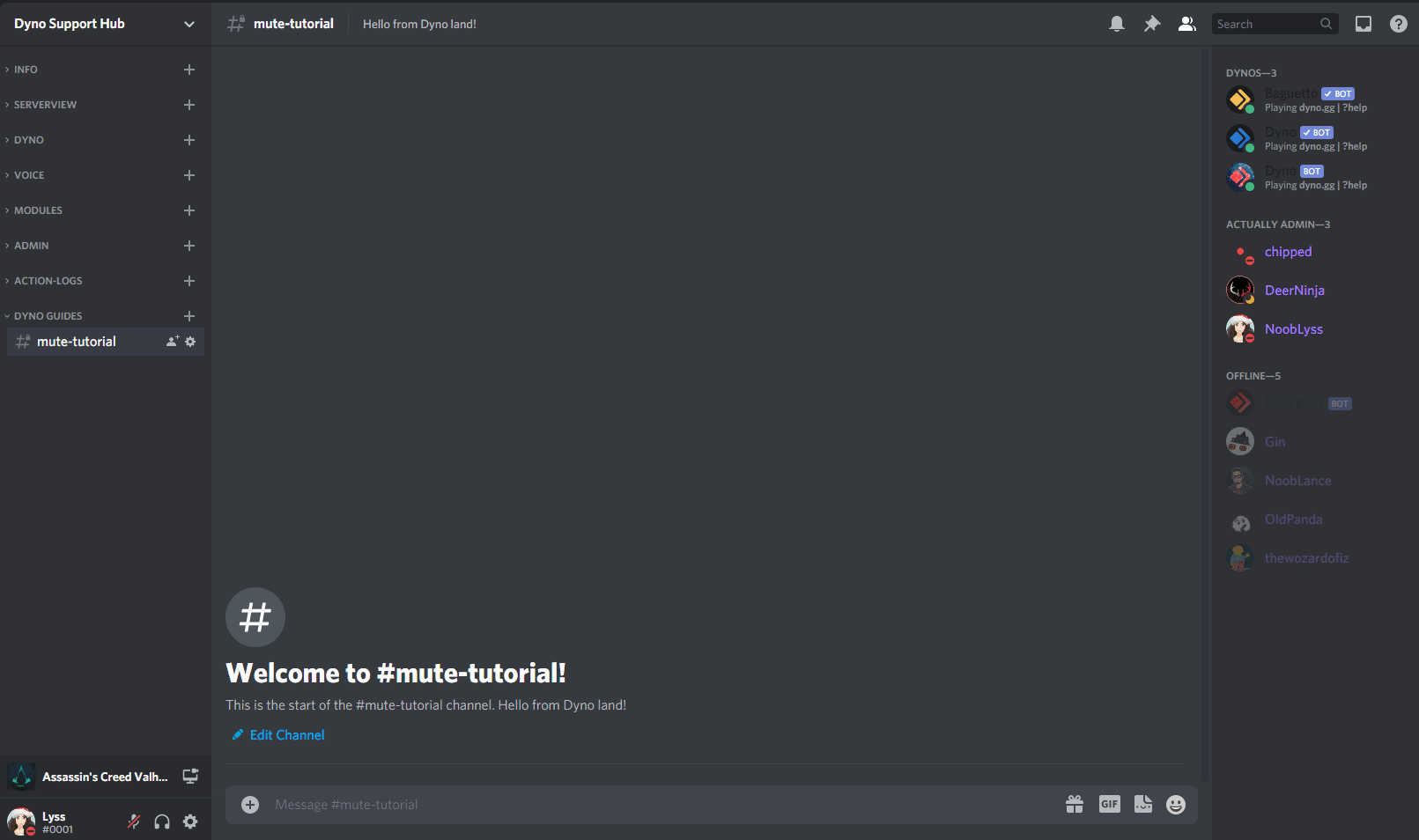Collapse the DYNO GUIDES category
Screen dimensions: 1419x840
48,315
